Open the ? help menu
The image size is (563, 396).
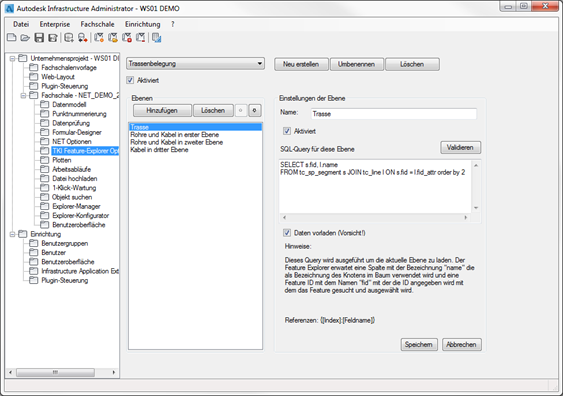[x=173, y=24]
